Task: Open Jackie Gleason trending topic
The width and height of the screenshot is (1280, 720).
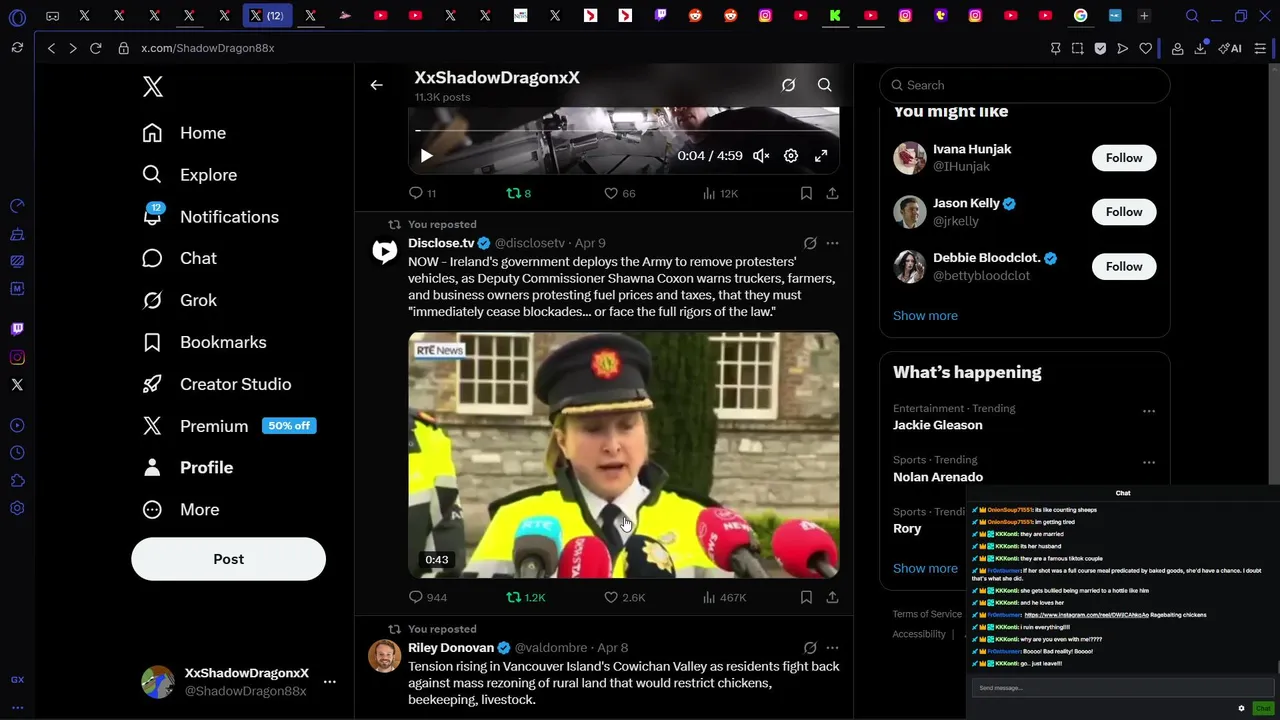Action: (x=937, y=425)
